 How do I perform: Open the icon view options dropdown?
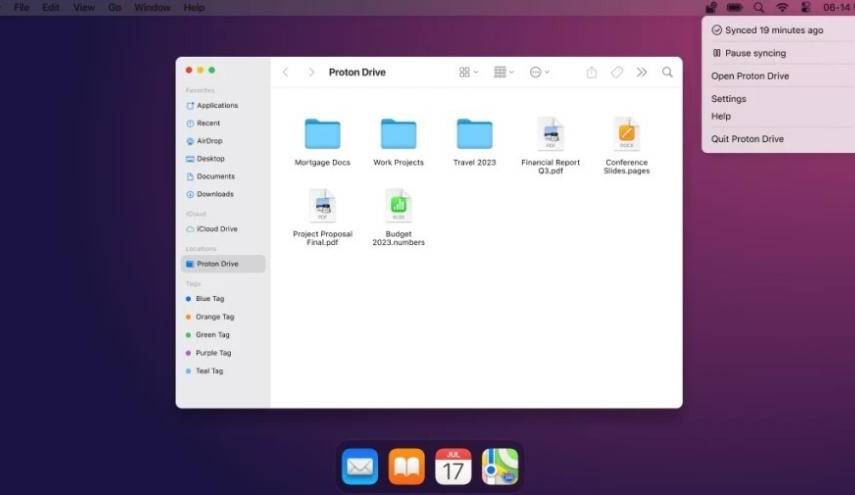(468, 72)
